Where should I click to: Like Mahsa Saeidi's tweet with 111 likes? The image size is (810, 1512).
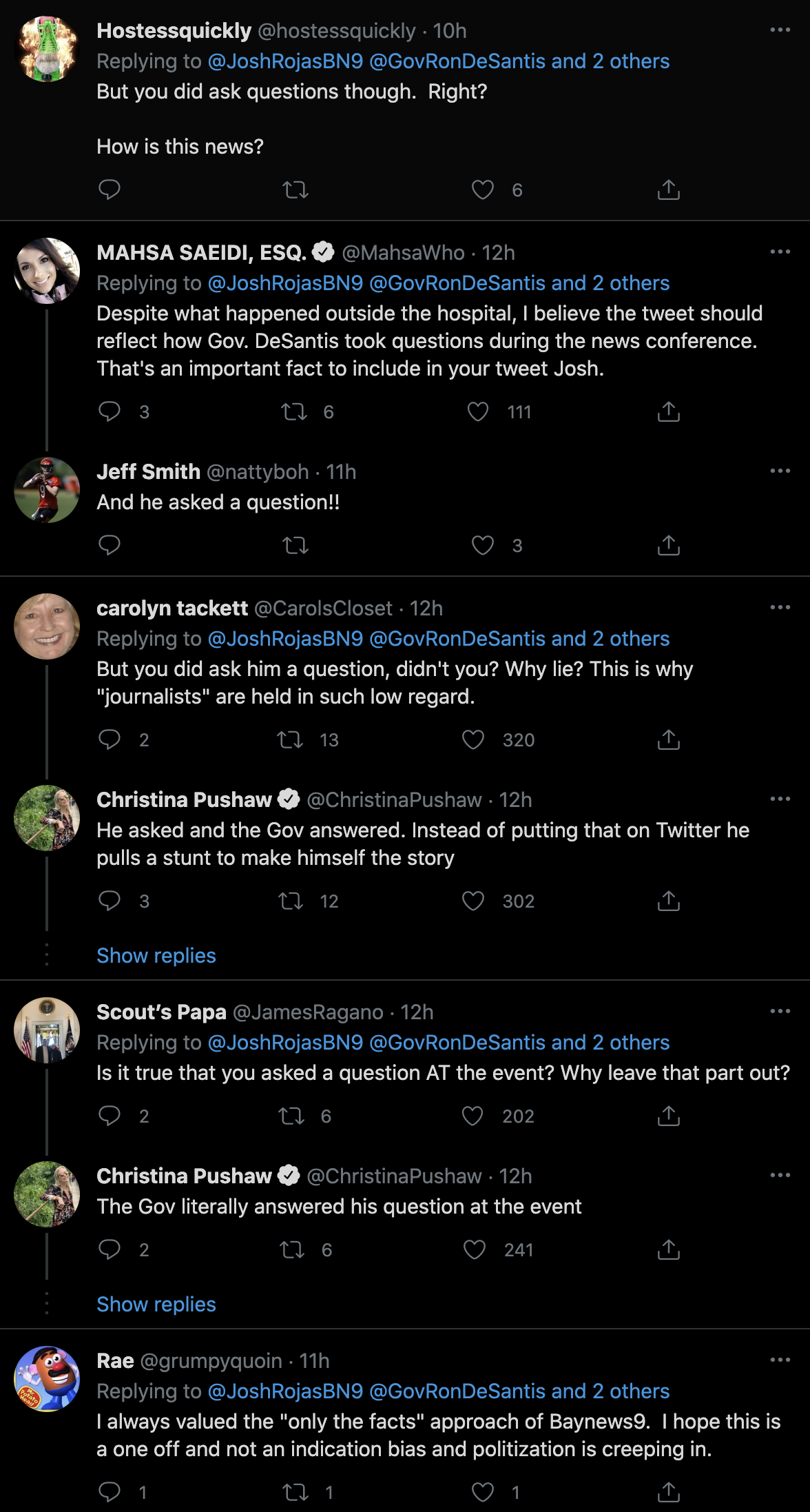(x=477, y=412)
